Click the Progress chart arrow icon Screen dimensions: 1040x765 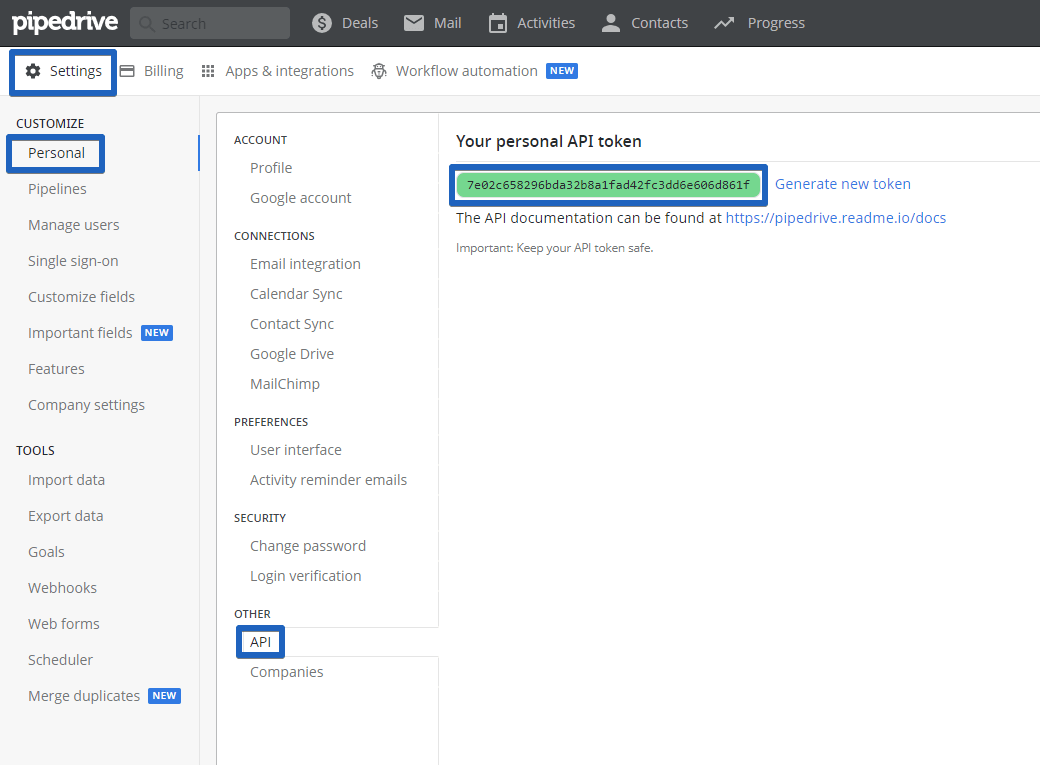(x=724, y=23)
